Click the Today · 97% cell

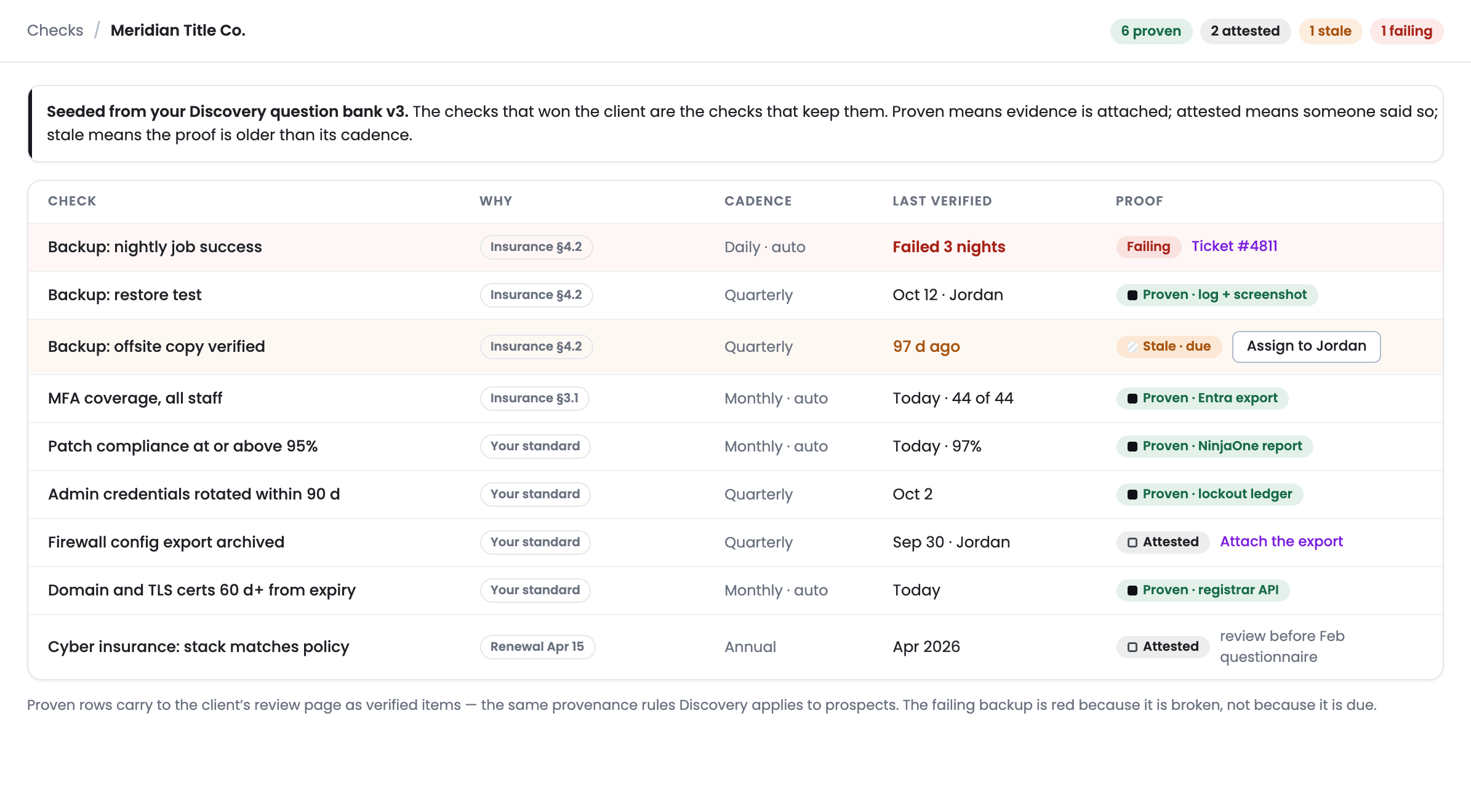[937, 446]
